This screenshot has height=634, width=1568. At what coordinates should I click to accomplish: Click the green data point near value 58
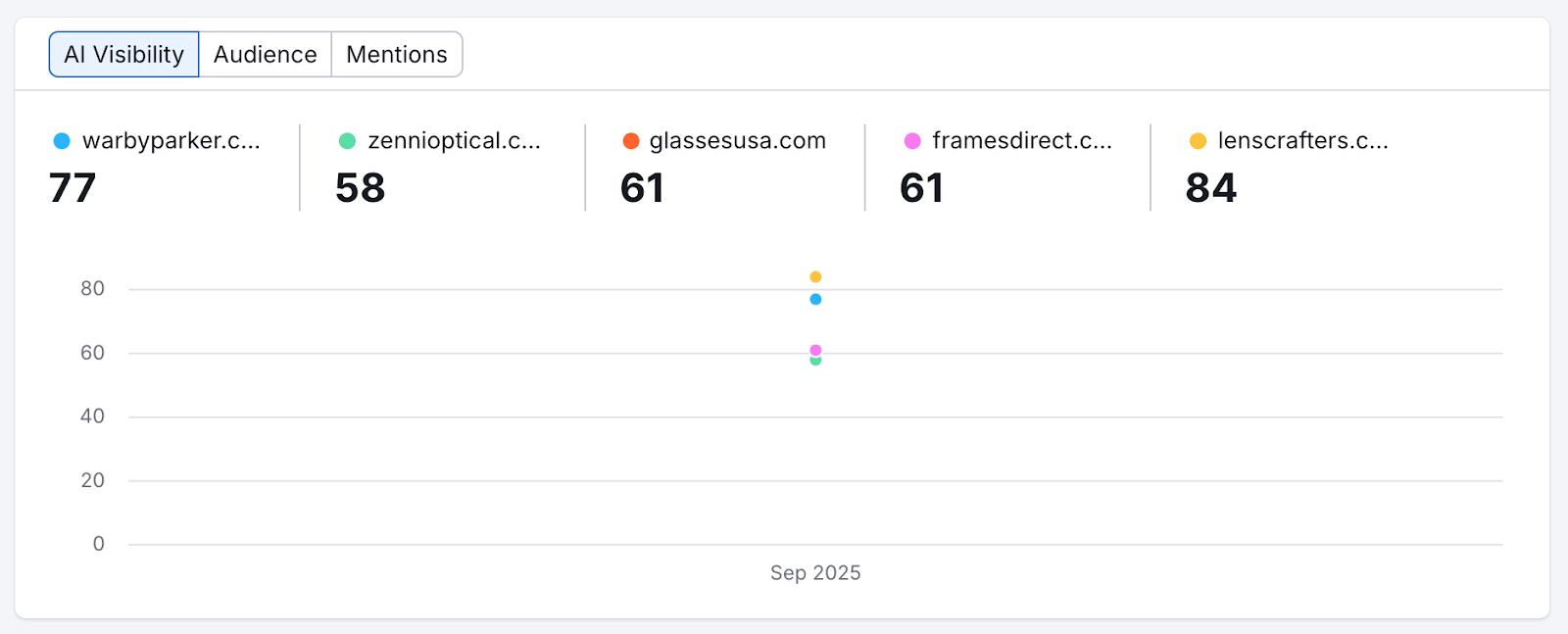tap(814, 361)
